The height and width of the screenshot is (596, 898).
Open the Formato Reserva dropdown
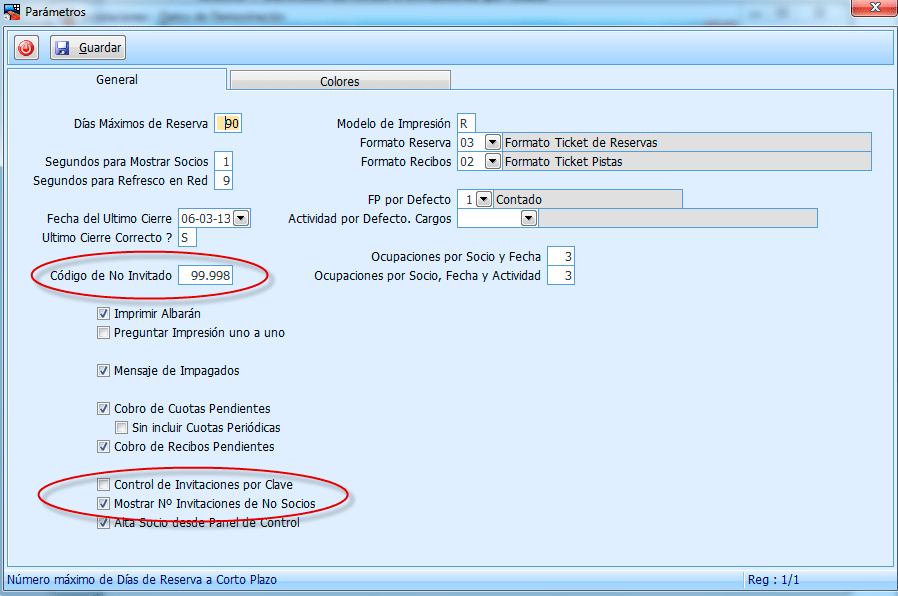492,142
